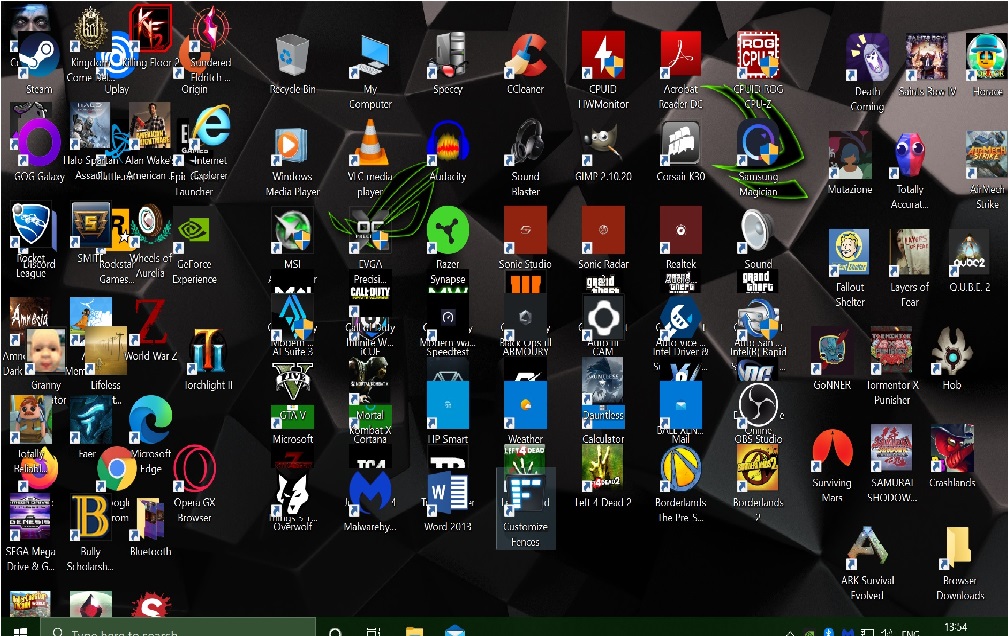Screen dimensions: 1008x636
Task: Select the Death Coming game icon
Action: (867, 57)
